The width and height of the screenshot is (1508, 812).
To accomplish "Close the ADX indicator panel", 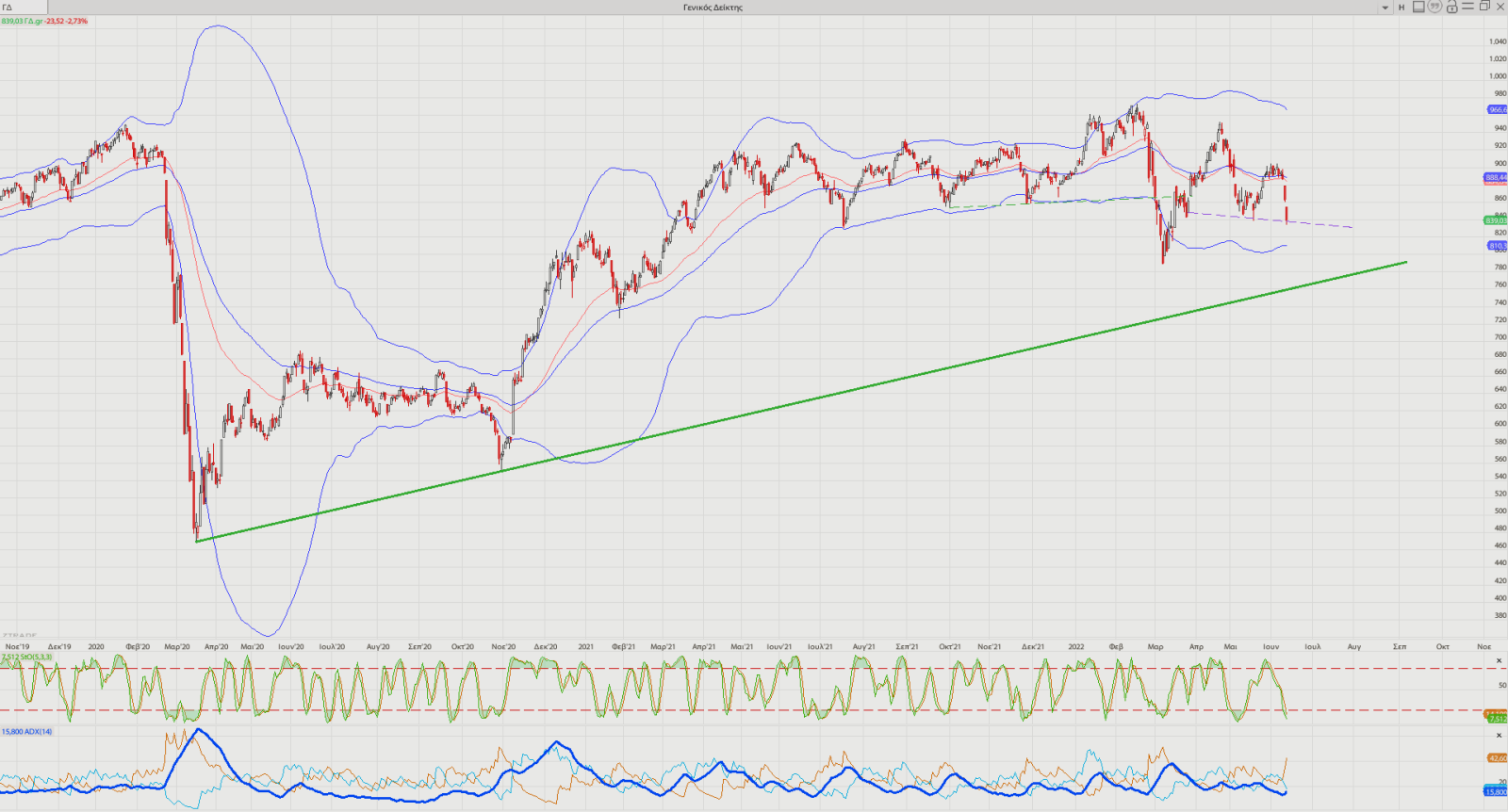I will point(1500,735).
